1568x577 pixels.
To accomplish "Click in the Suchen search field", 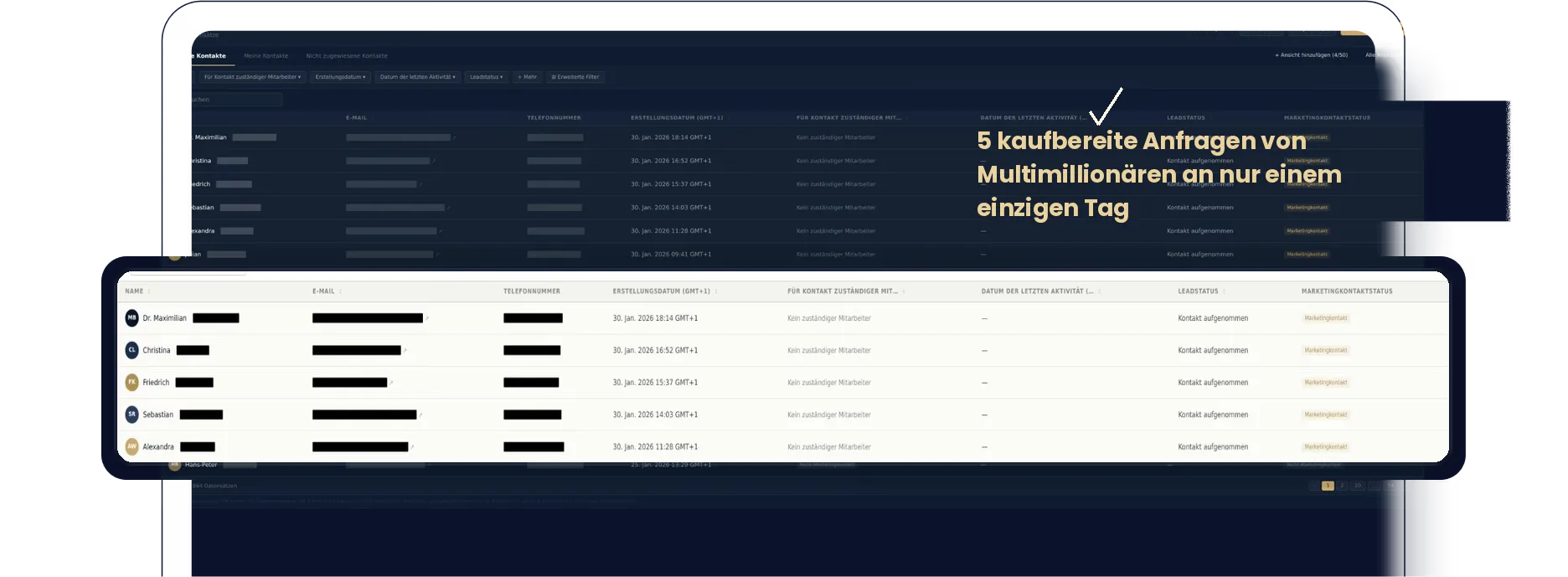I will pyautogui.click(x=235, y=100).
